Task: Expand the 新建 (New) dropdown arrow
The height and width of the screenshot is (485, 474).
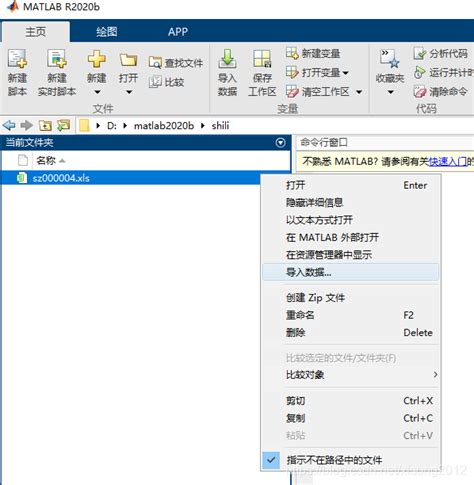Action: 97,92
